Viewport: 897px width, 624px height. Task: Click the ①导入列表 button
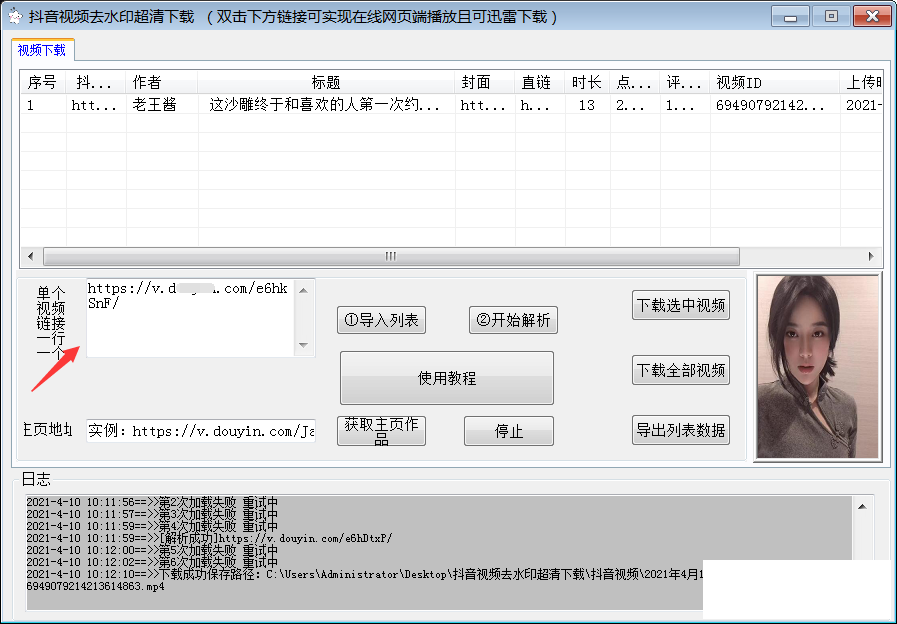(382, 320)
